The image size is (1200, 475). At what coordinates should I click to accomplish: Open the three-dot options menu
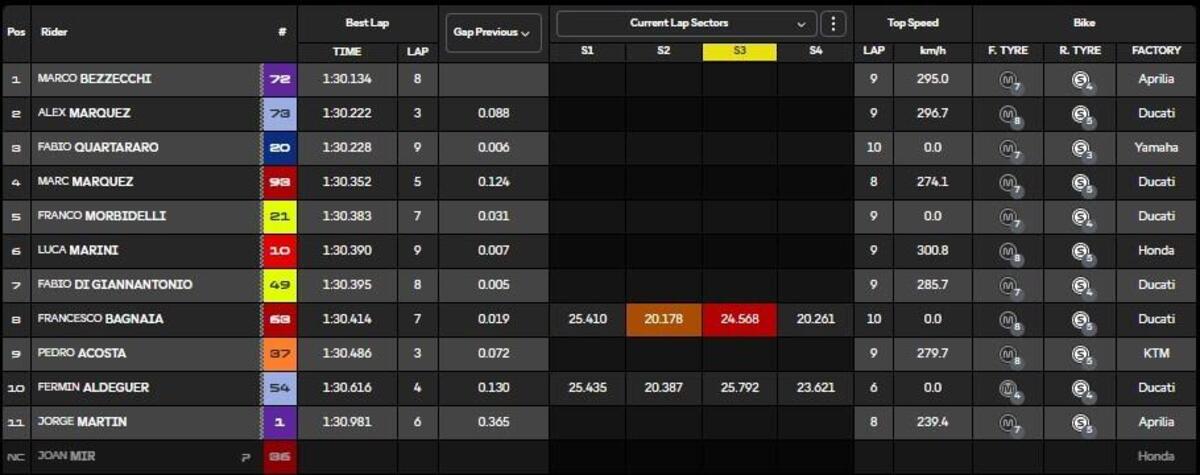pyautogui.click(x=833, y=23)
